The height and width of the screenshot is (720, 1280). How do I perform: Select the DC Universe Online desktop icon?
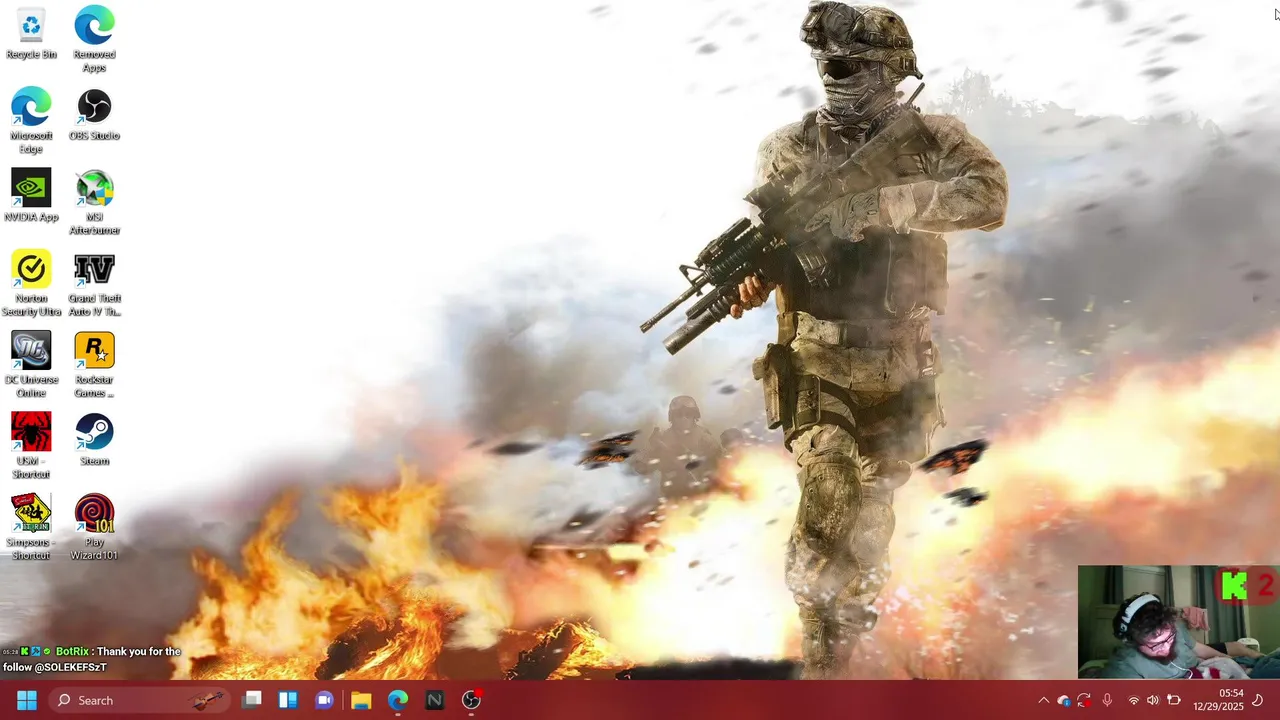(x=31, y=365)
